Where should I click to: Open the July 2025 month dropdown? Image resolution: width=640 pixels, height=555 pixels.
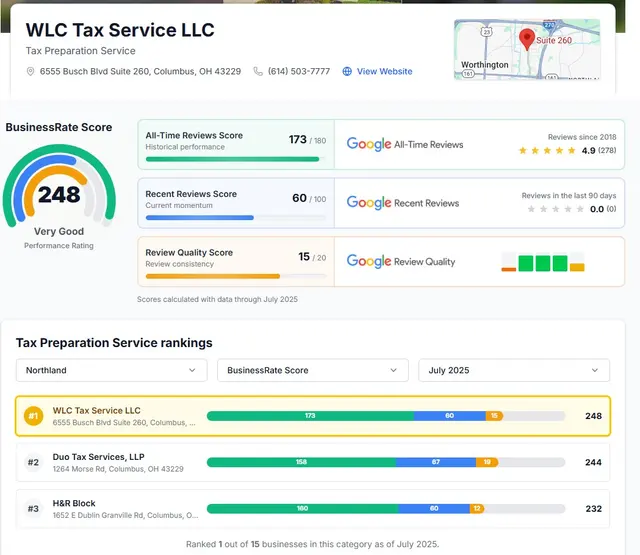(x=514, y=370)
